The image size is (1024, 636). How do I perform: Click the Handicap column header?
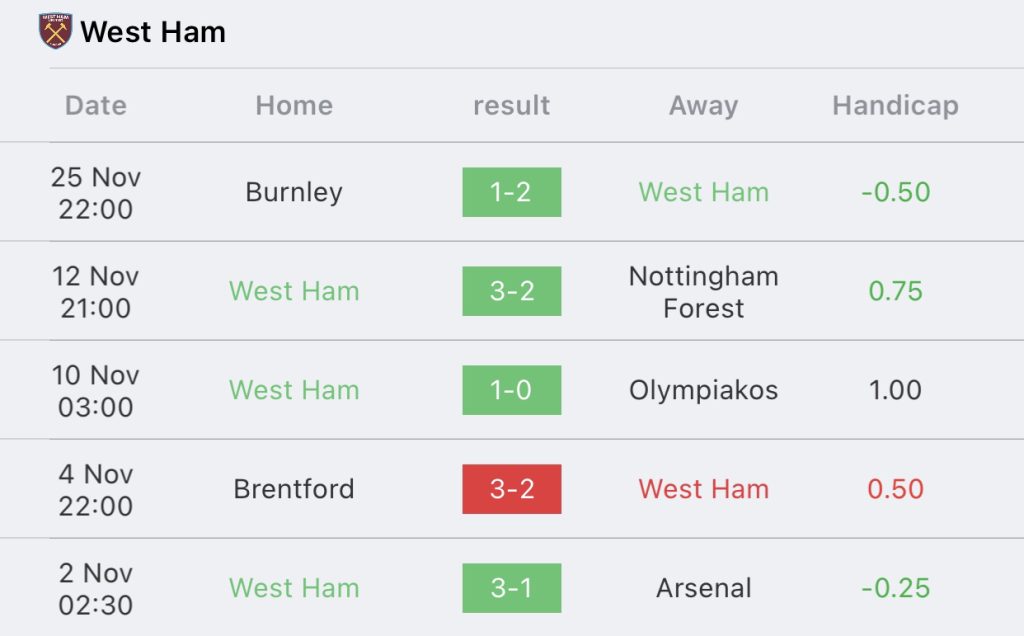pyautogui.click(x=895, y=105)
